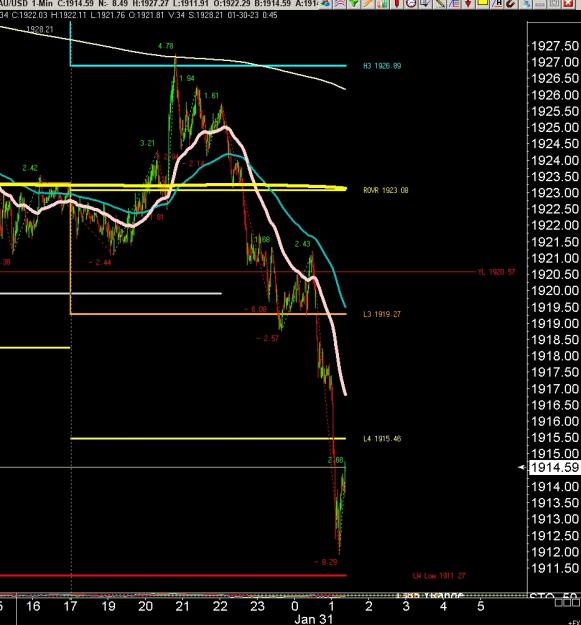Click the yellow square toolbar icon
Viewport: 581px width, 625px height.
coord(482,4)
